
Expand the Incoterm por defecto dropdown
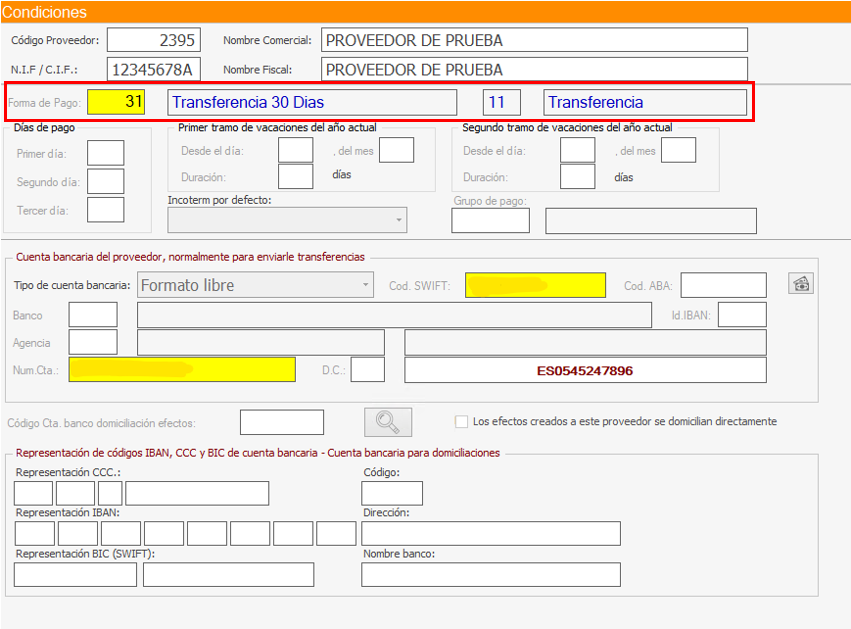click(x=287, y=220)
